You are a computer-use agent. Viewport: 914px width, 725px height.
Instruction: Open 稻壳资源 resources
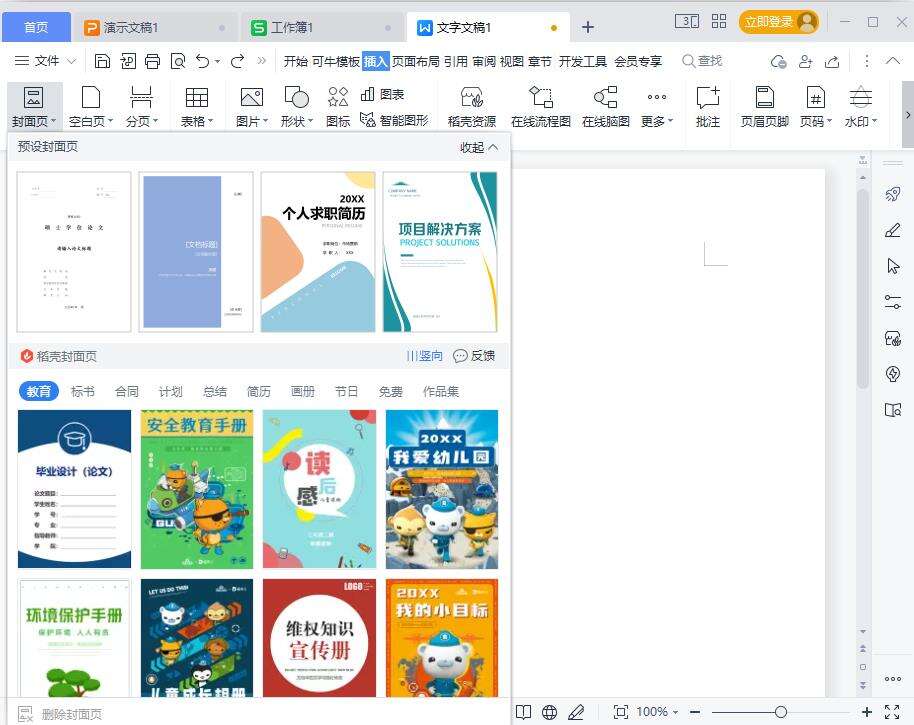[x=472, y=107]
